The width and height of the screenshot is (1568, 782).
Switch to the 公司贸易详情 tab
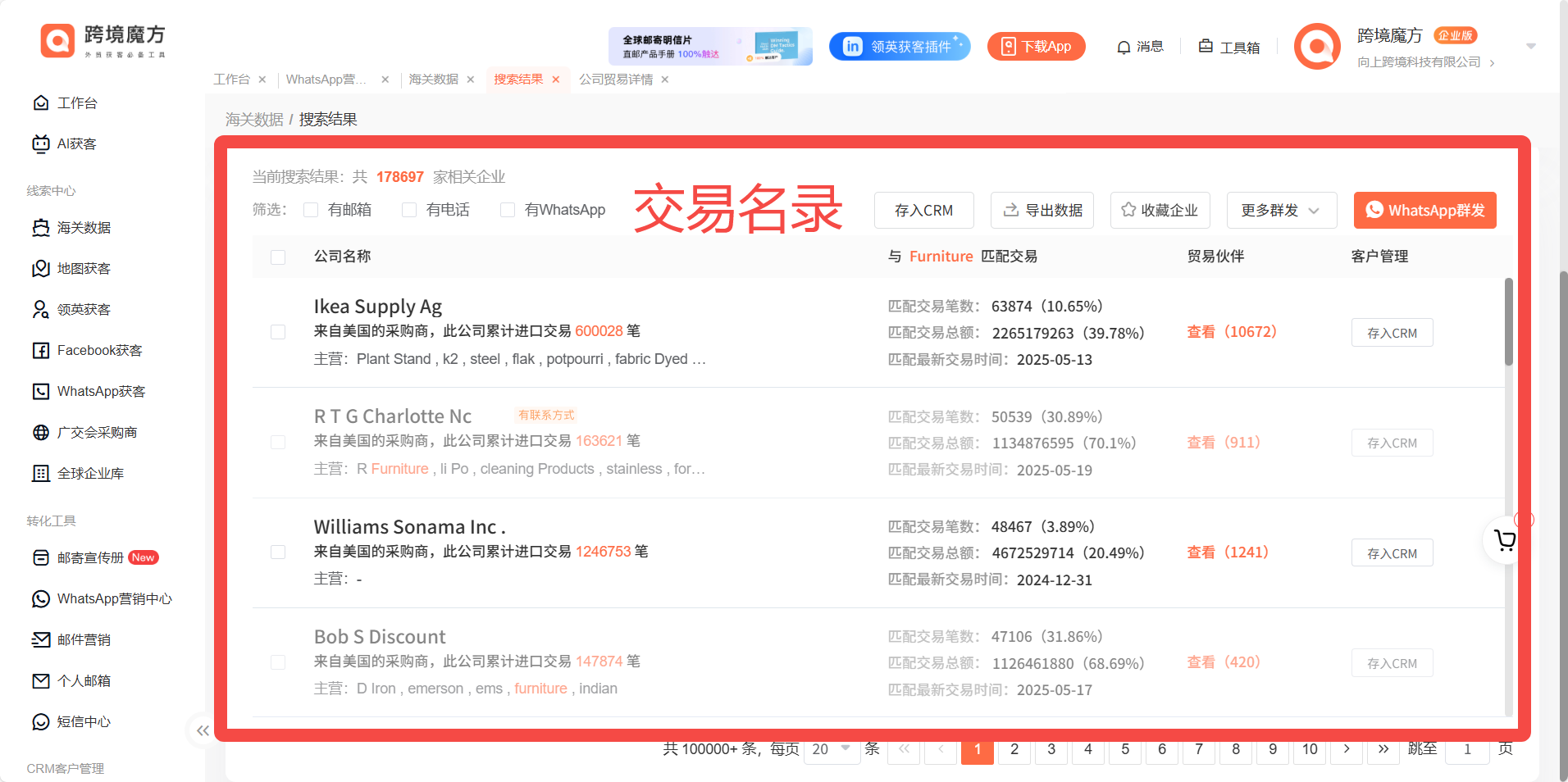[x=616, y=80]
